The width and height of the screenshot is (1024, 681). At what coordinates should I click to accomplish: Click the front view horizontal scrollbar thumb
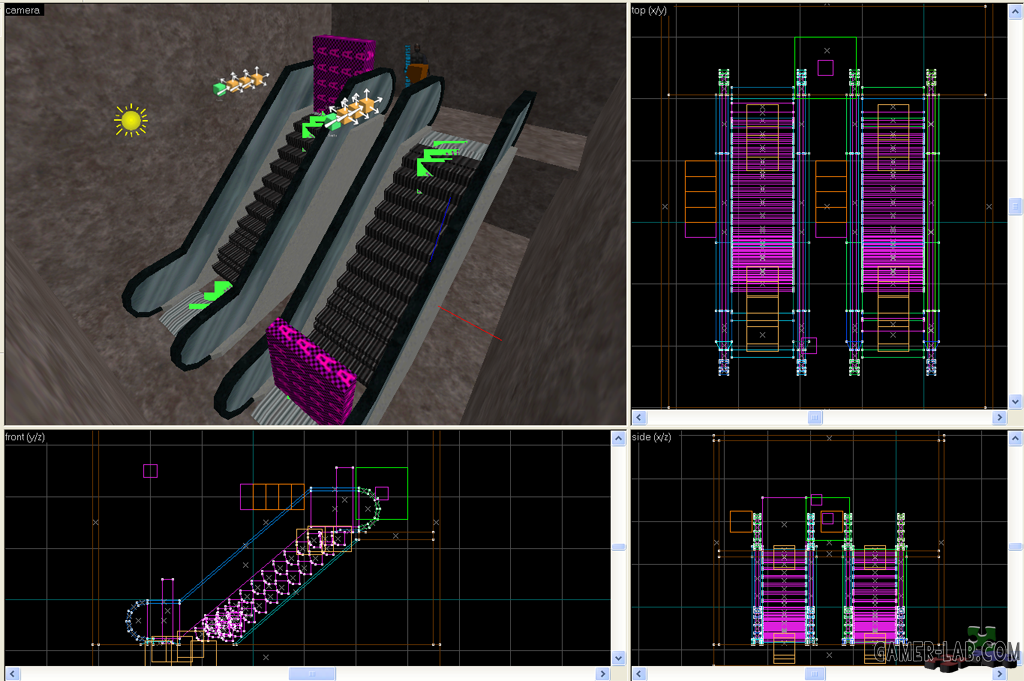(x=312, y=674)
